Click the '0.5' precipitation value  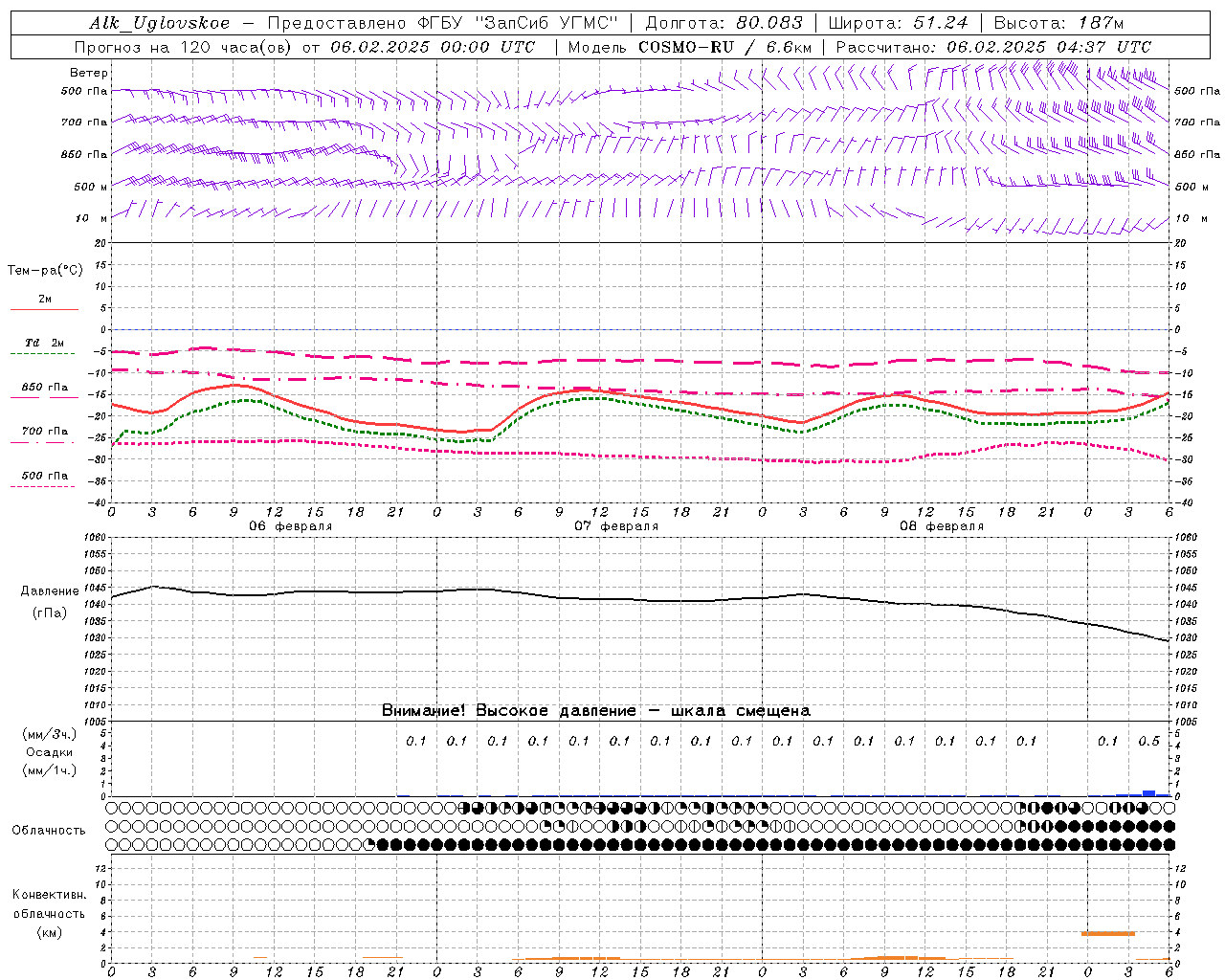click(x=1148, y=741)
